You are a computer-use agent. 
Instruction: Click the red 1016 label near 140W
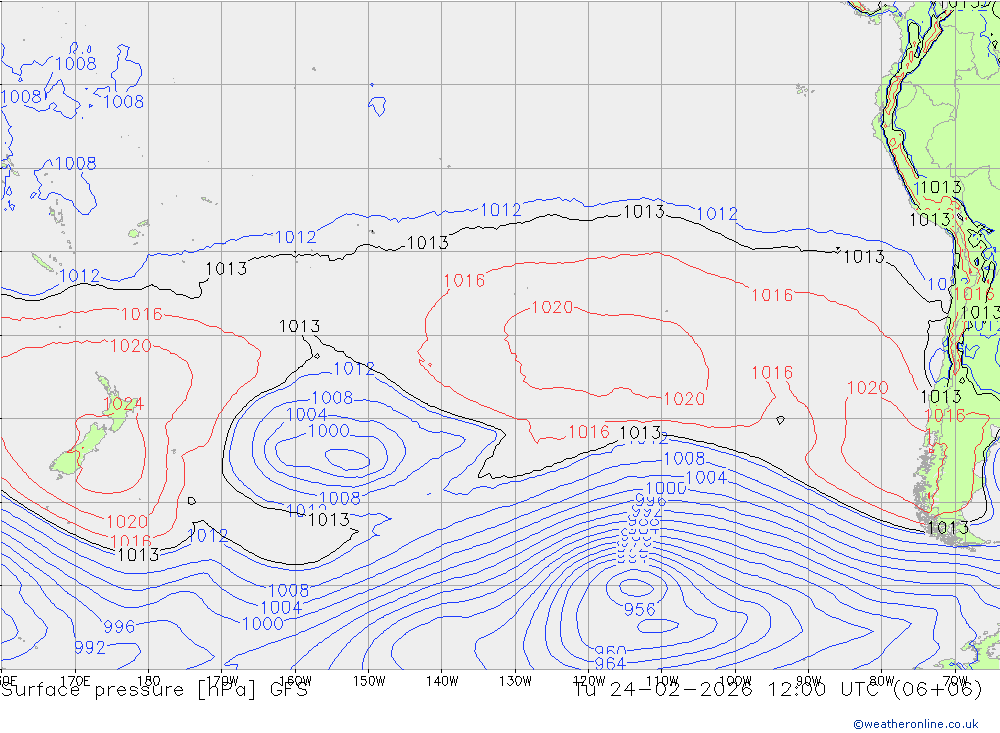pos(464,281)
